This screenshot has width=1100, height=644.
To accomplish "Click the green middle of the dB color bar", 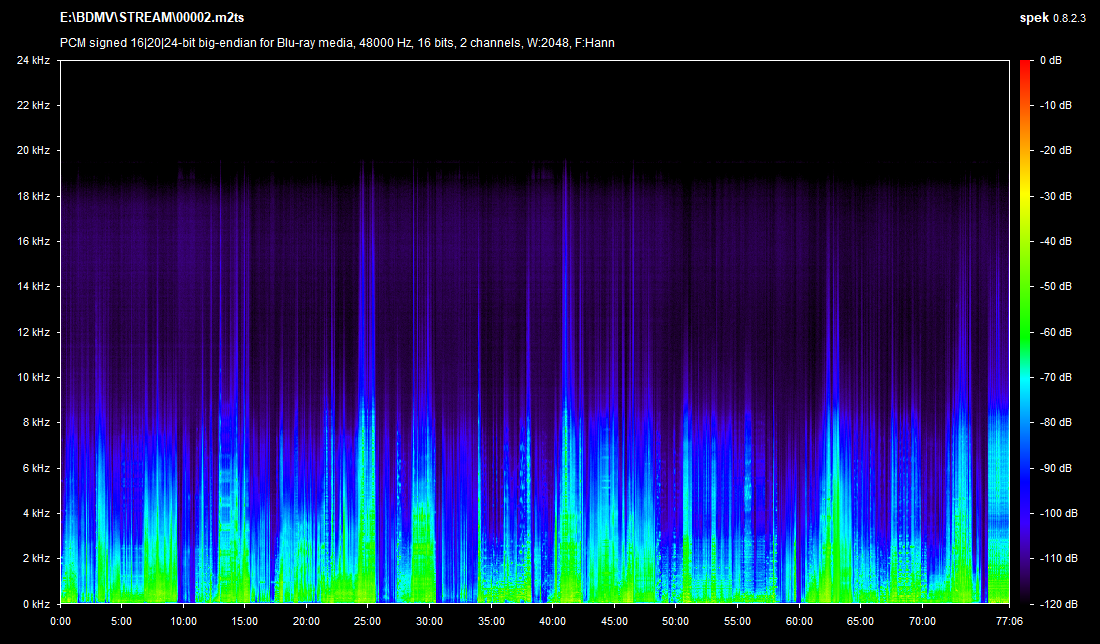I will [x=1024, y=332].
